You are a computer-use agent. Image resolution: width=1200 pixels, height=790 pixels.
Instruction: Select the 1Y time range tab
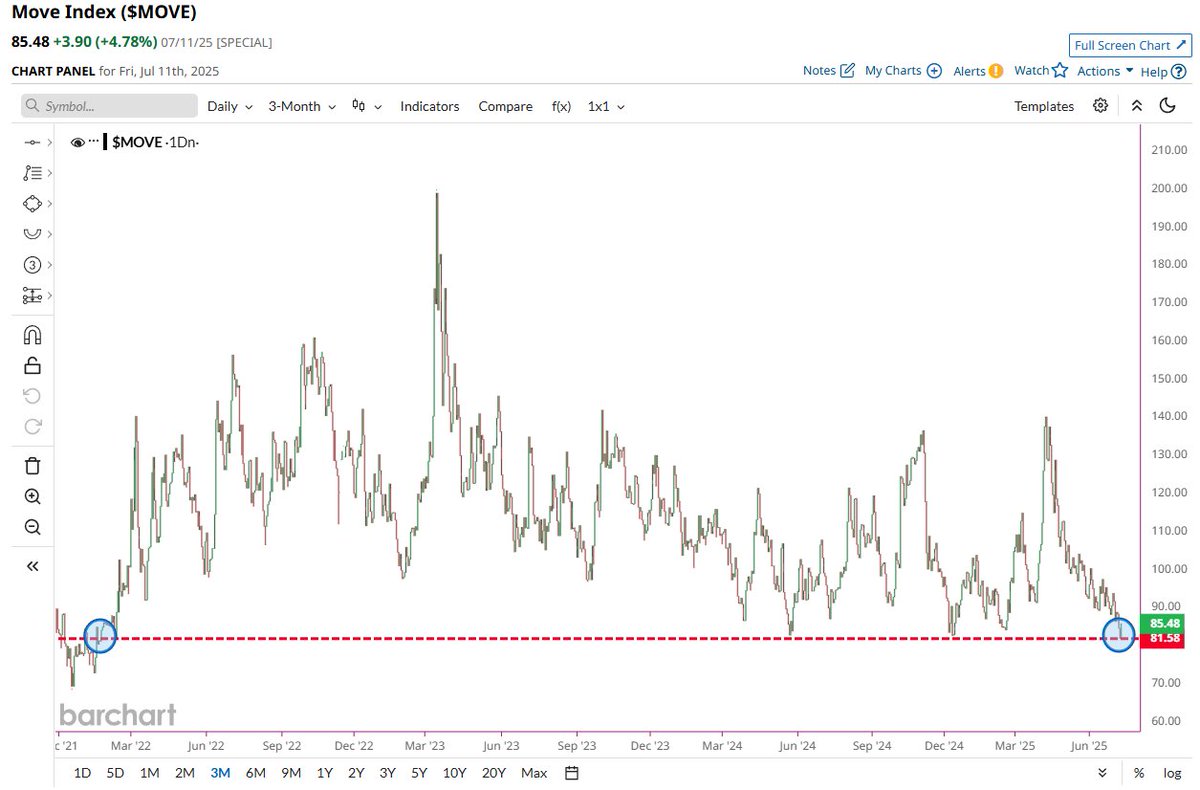click(x=324, y=773)
